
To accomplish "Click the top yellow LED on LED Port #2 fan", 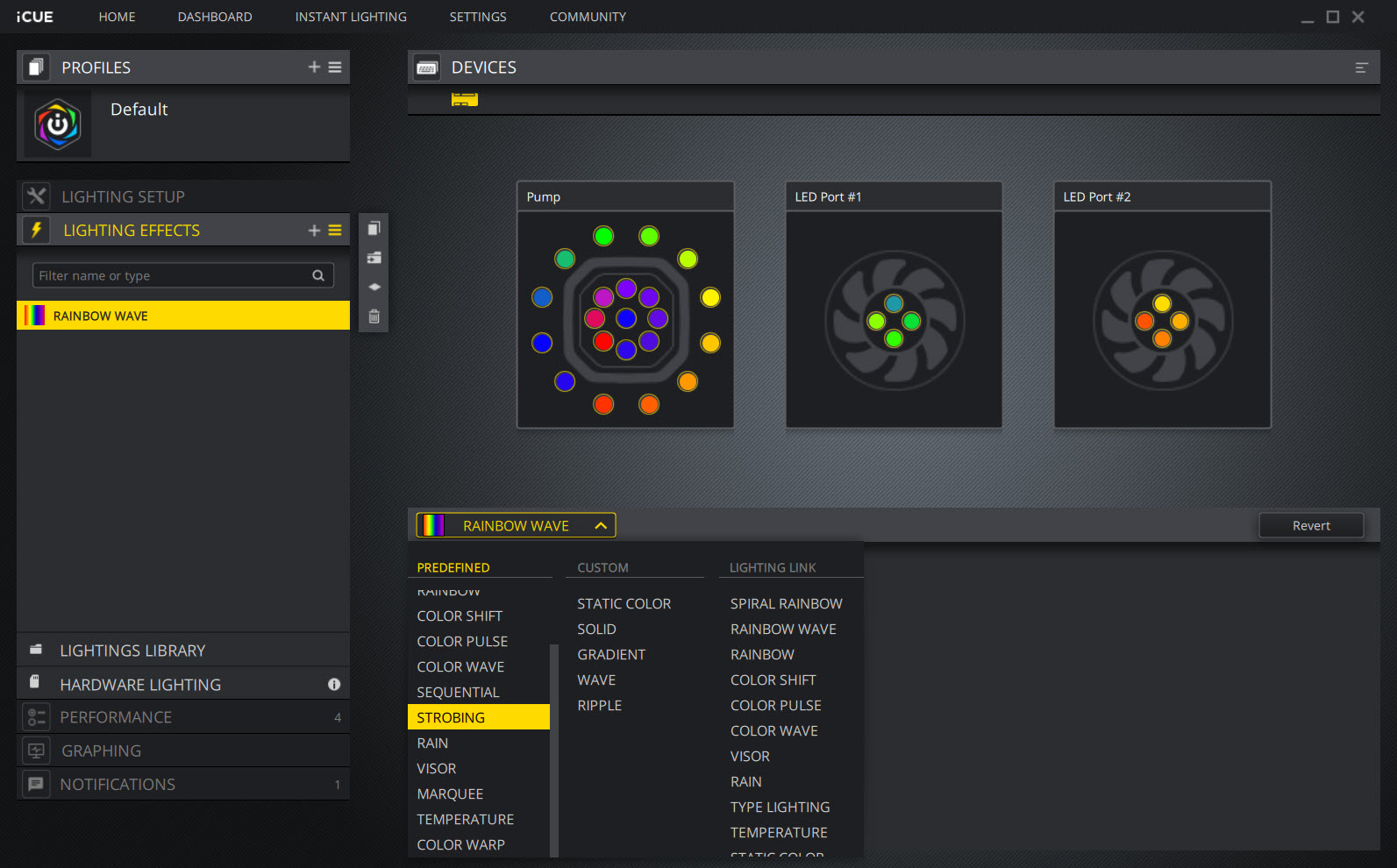I will tap(1162, 303).
